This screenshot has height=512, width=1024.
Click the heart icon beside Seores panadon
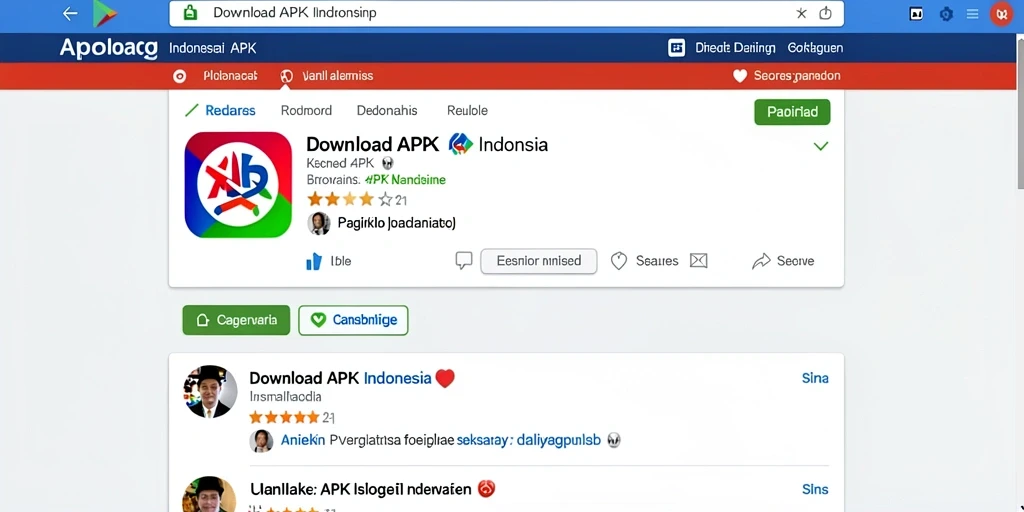[x=739, y=76]
